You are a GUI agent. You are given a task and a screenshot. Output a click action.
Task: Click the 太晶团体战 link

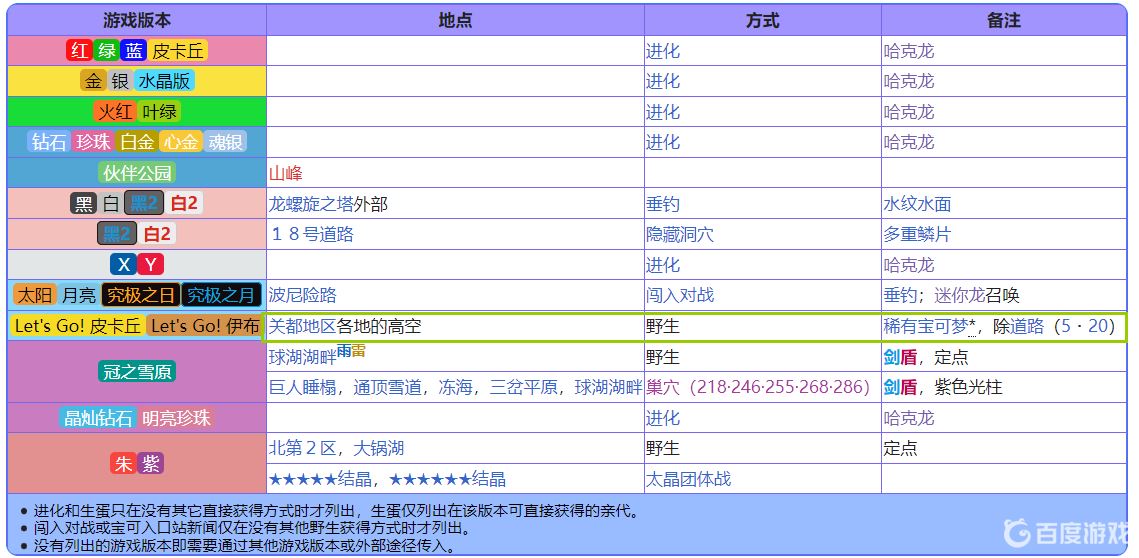tap(689, 480)
